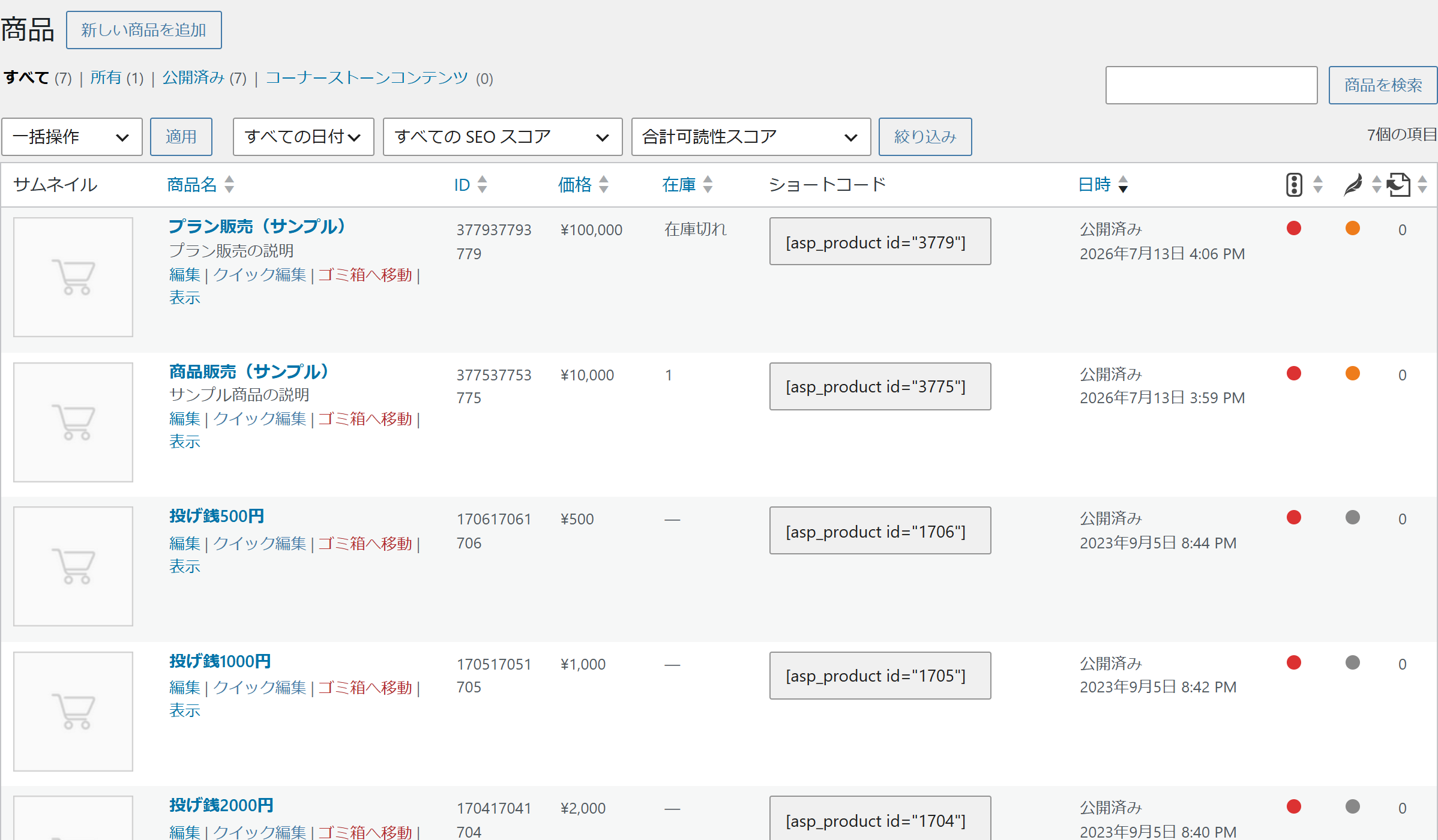Click gray readability dot for 投げ銭500円

tap(1353, 517)
